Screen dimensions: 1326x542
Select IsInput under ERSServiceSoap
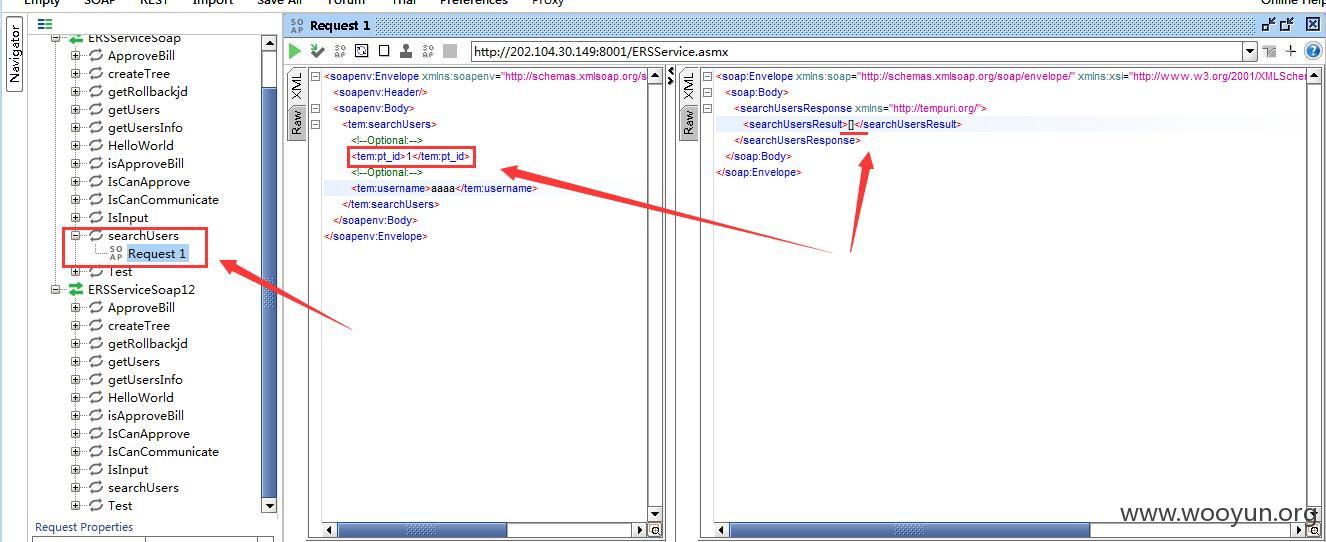(128, 218)
